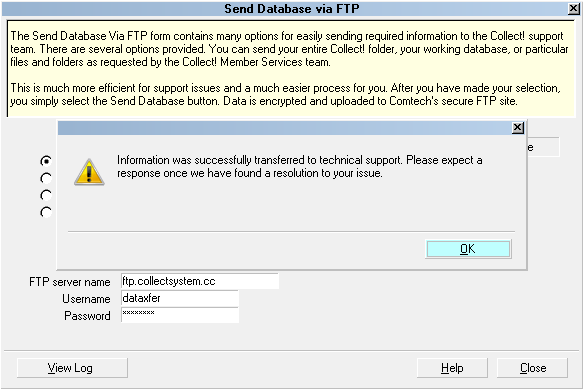Click the FTP server name input field
The height and width of the screenshot is (389, 583).
(x=200, y=281)
